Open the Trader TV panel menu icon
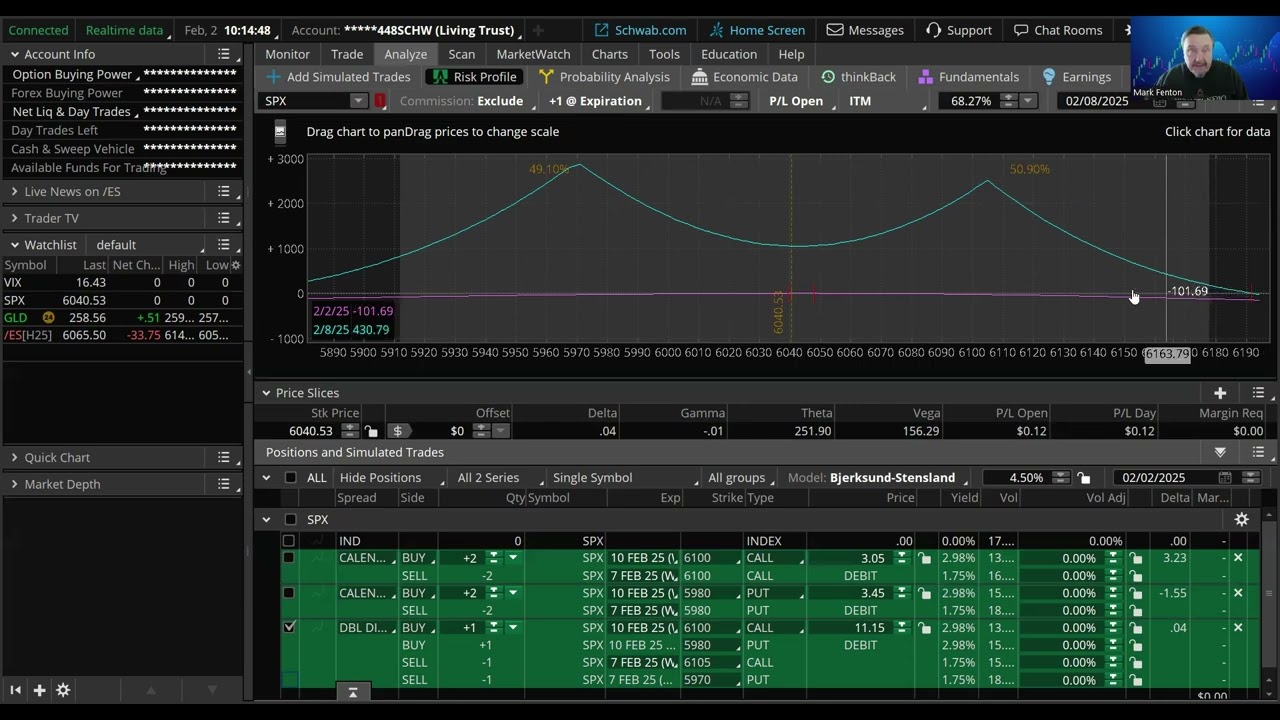The height and width of the screenshot is (720, 1280). pos(224,218)
